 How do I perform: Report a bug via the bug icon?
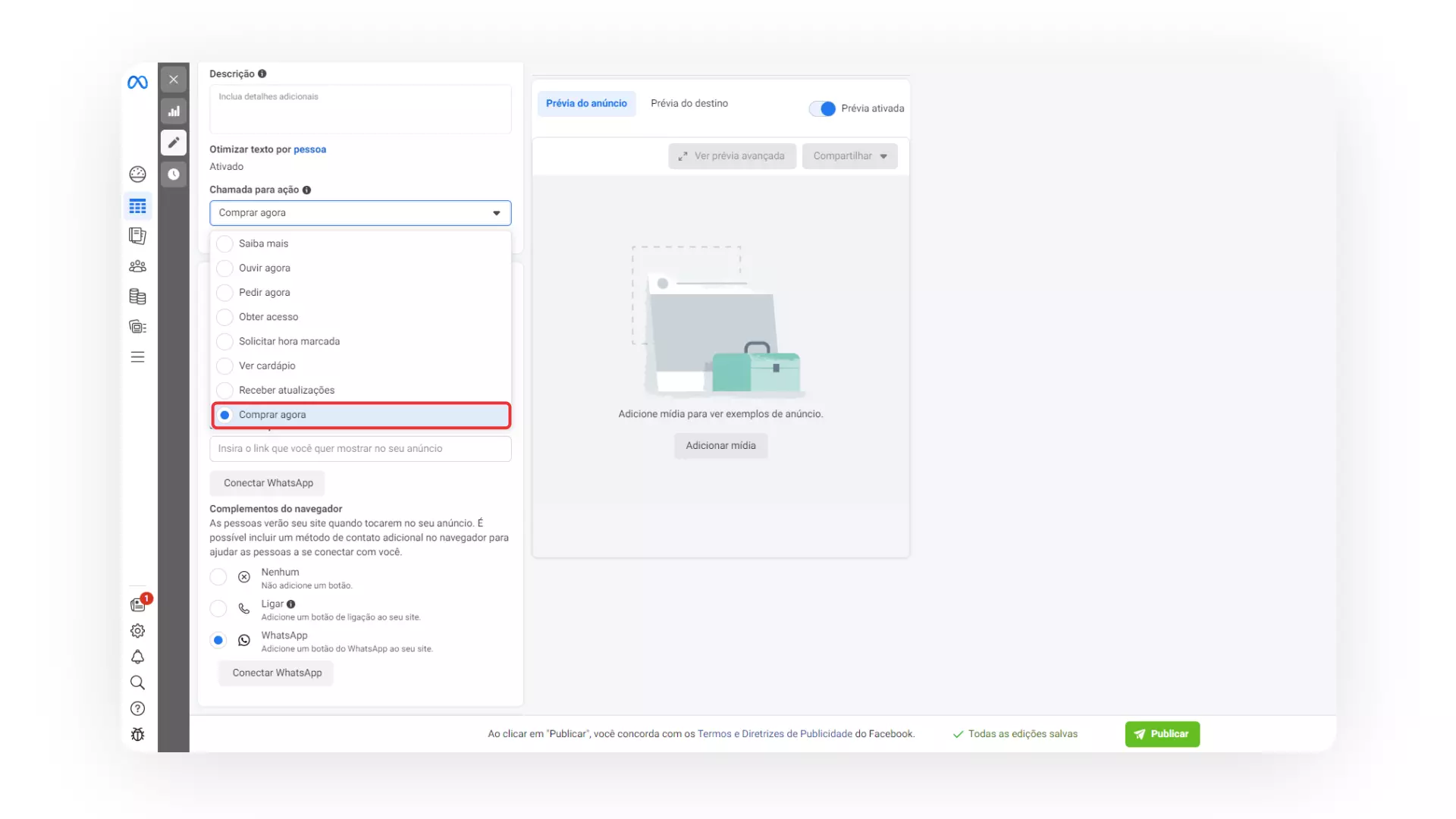137,734
